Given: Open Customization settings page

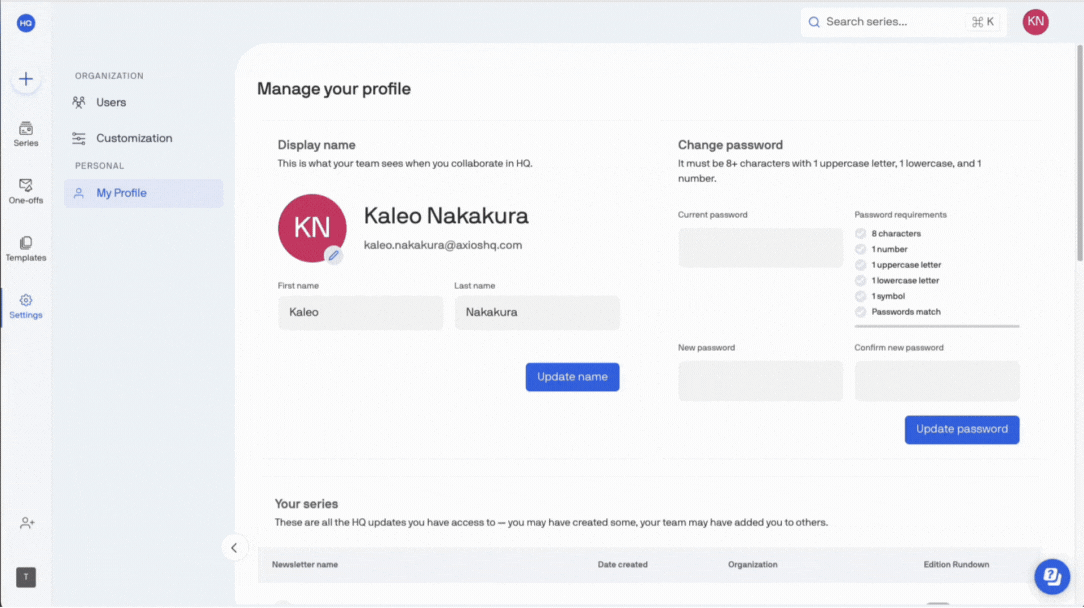Looking at the screenshot, I should 134,138.
